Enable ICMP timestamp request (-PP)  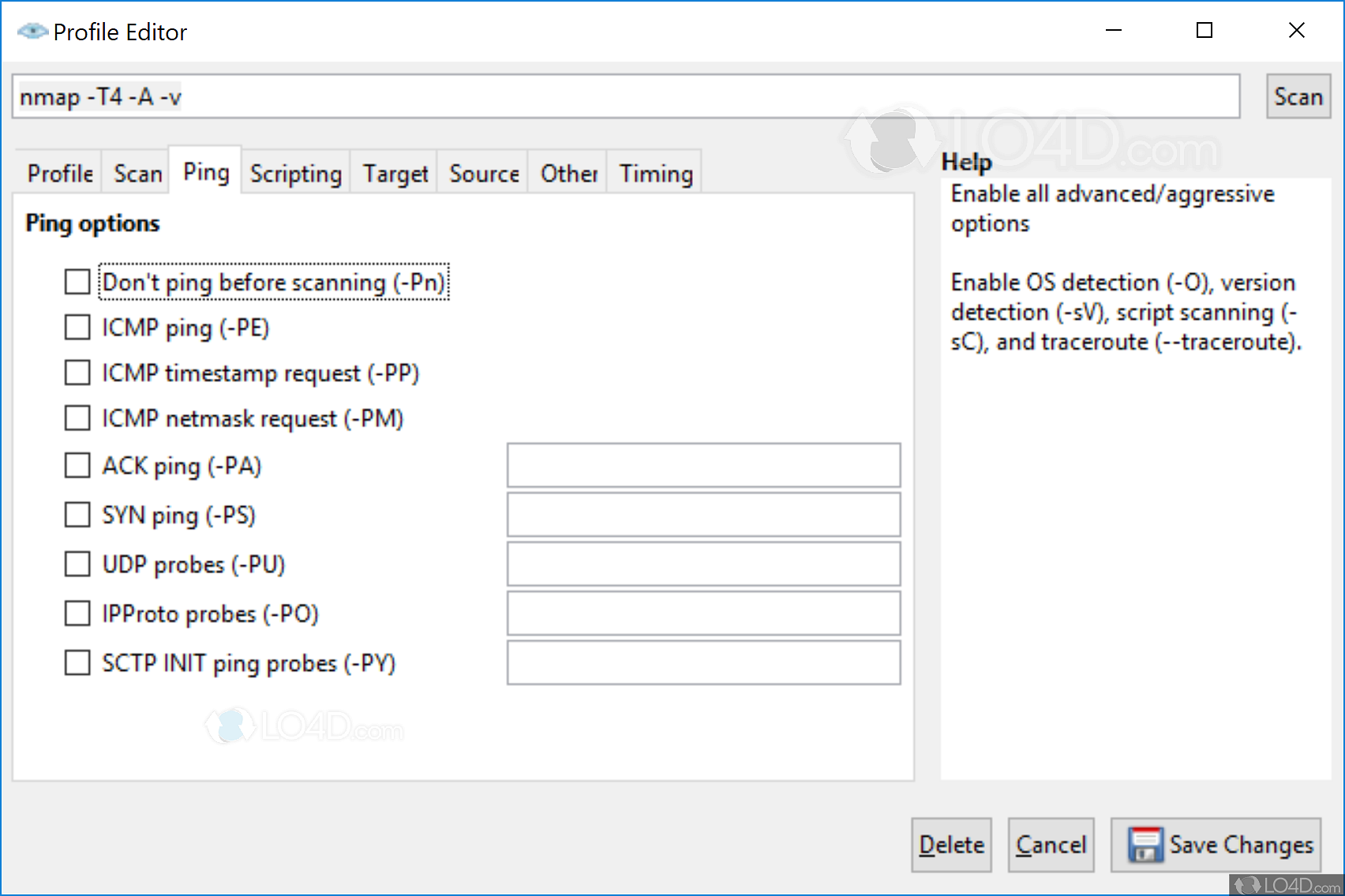(77, 373)
